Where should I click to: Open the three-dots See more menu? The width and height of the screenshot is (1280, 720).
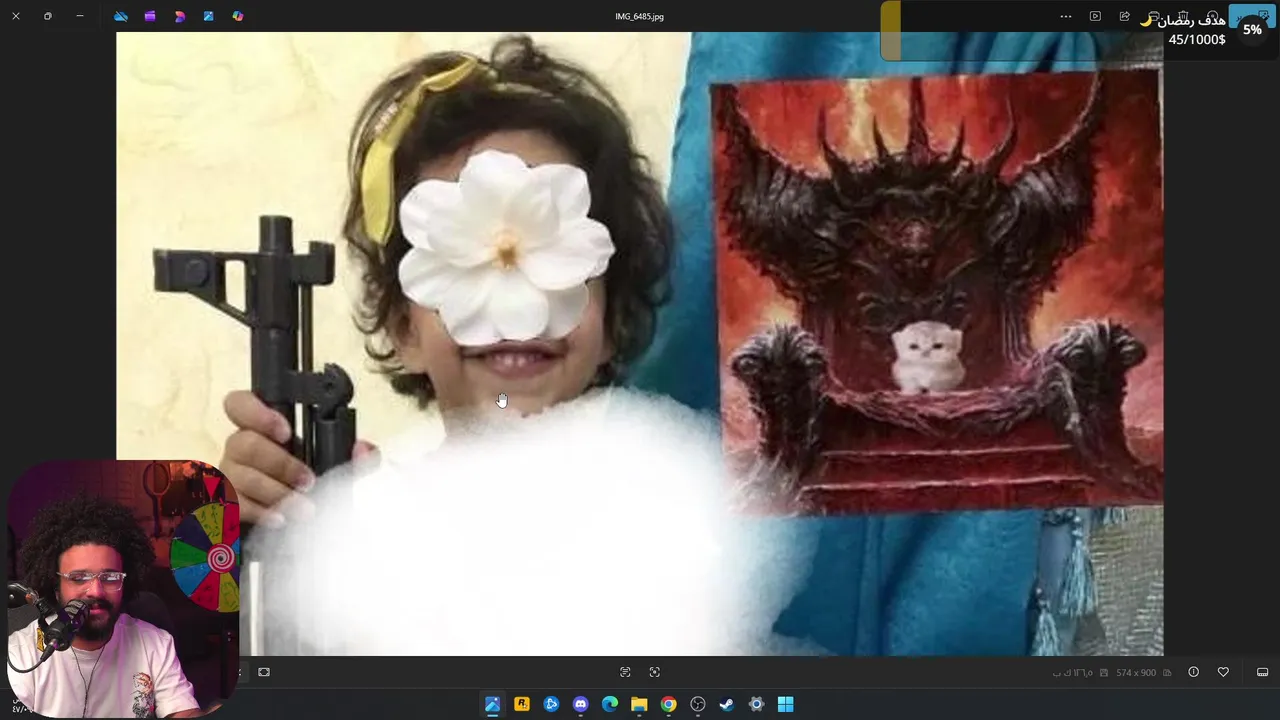point(1066,16)
